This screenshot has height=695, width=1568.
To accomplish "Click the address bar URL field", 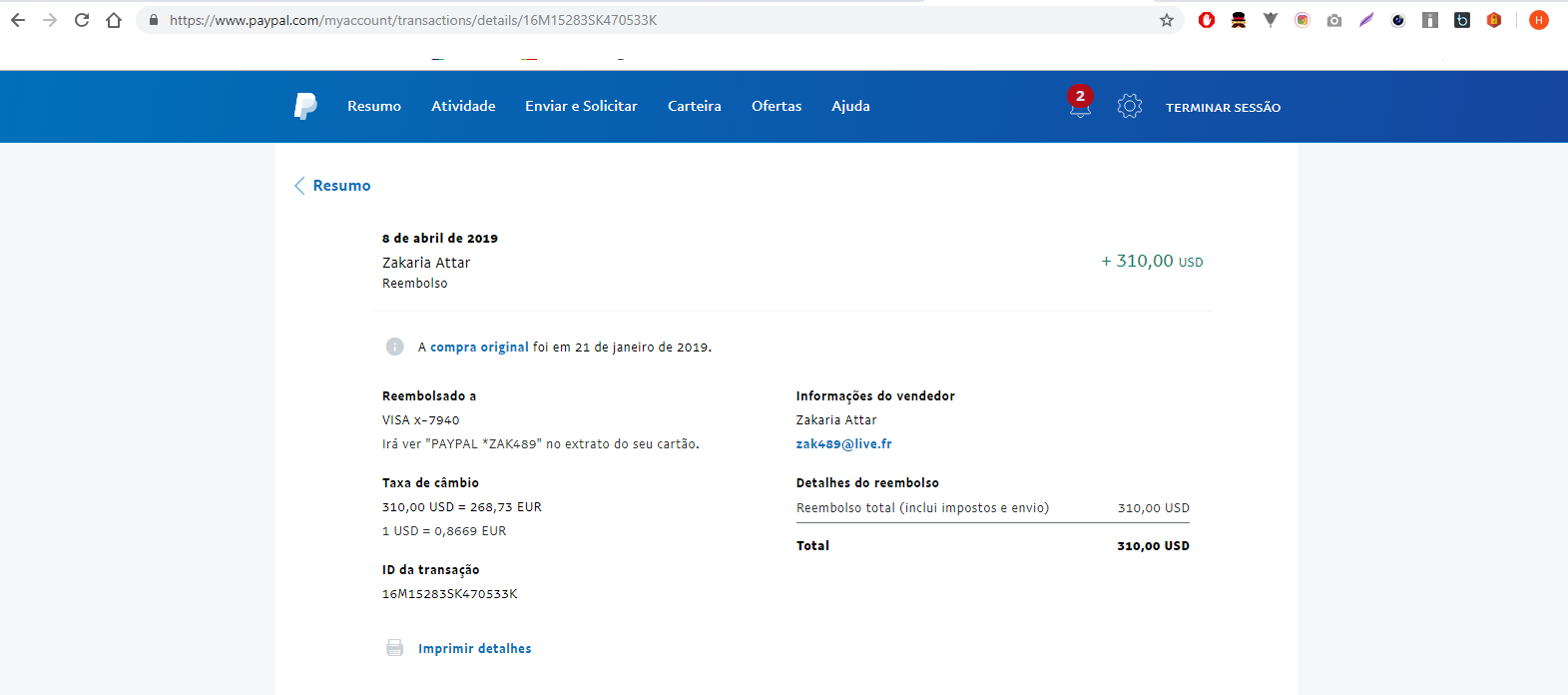I will [x=659, y=20].
